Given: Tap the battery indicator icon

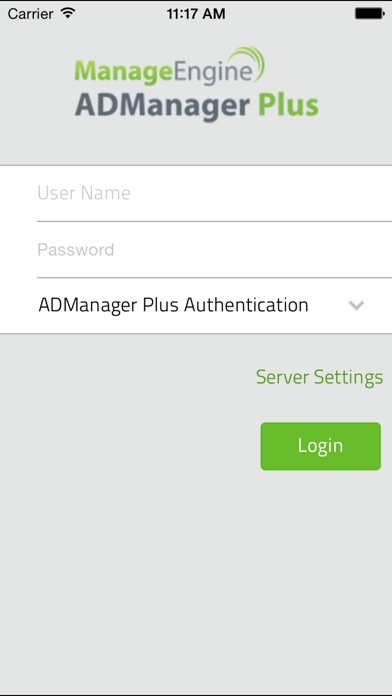Looking at the screenshot, I should coord(369,14).
